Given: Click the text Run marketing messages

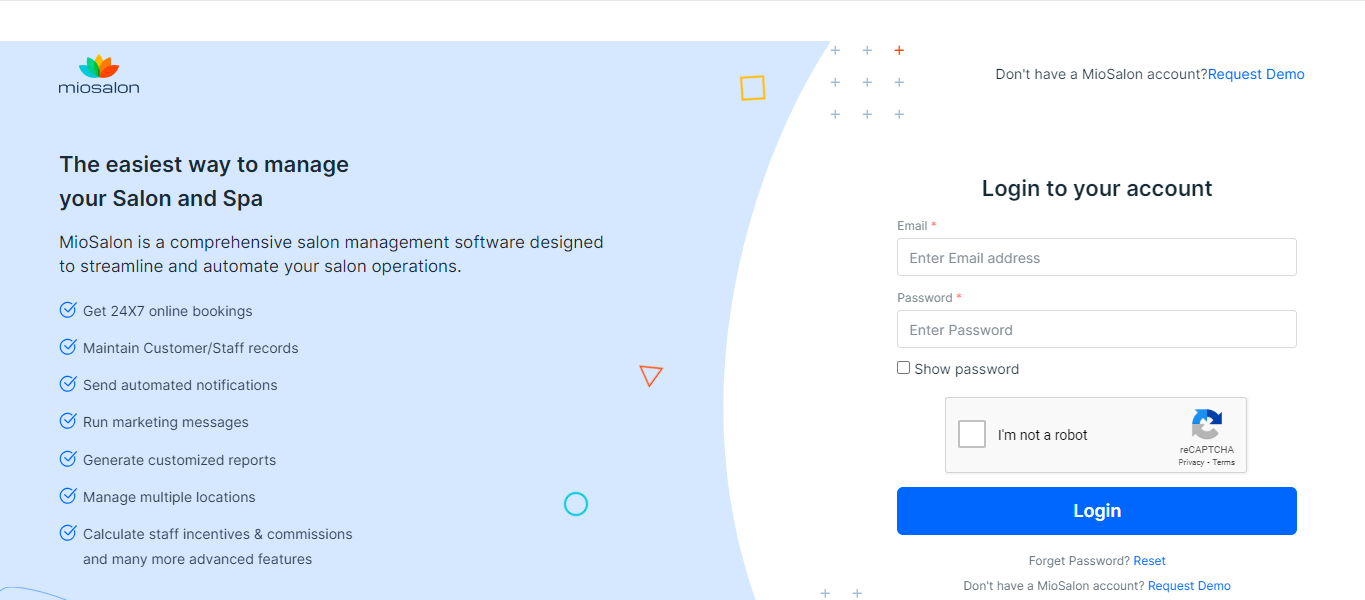Looking at the screenshot, I should click(x=166, y=422).
